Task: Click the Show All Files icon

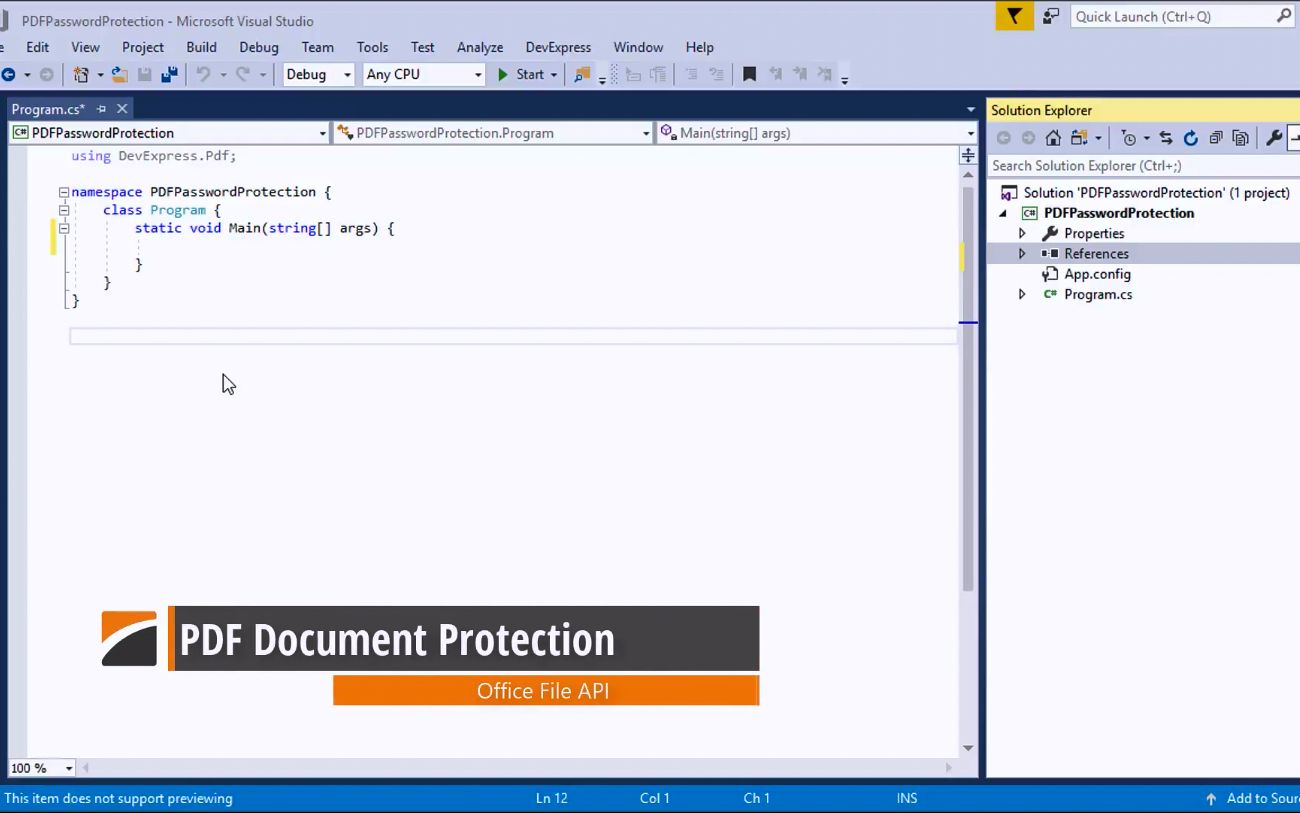Action: point(1241,139)
